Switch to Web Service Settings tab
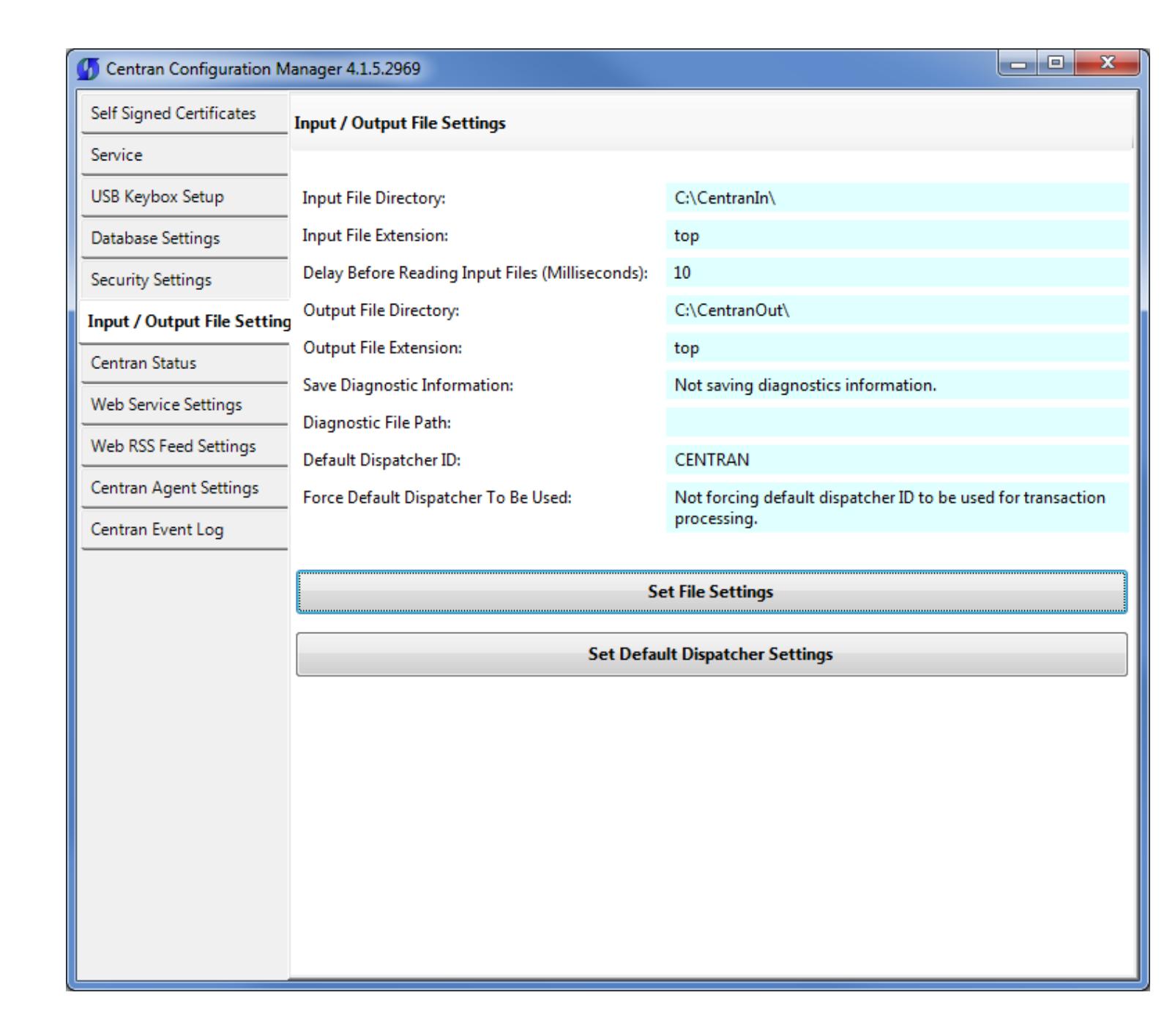The image size is (1175, 1036). 184,405
